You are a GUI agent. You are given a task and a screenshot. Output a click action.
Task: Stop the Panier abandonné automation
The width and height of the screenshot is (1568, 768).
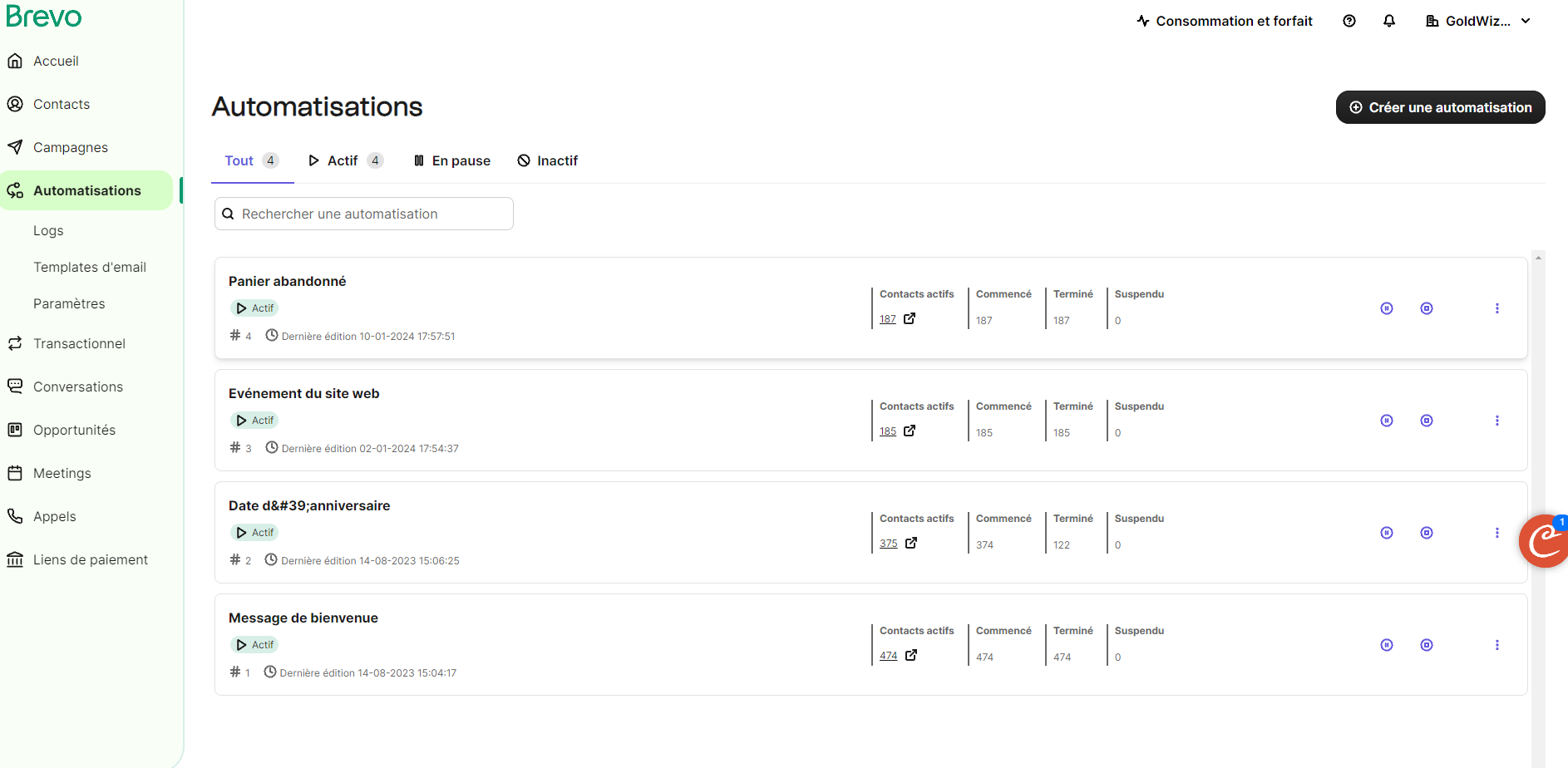click(x=1427, y=308)
